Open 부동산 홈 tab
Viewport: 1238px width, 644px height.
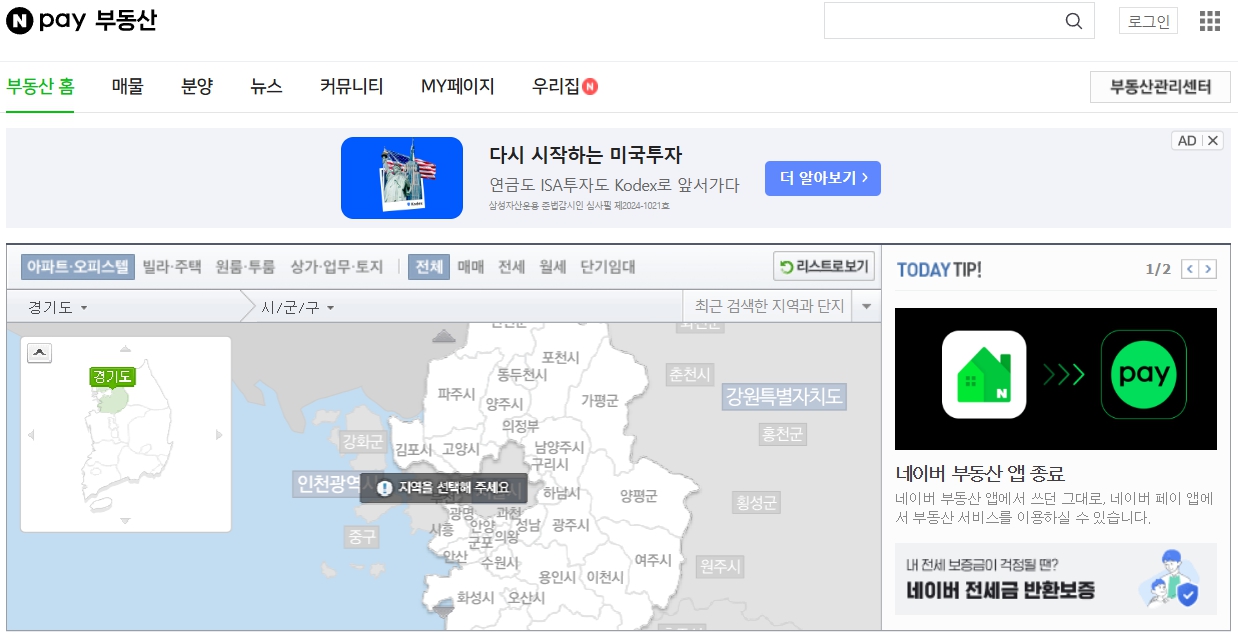[40, 87]
